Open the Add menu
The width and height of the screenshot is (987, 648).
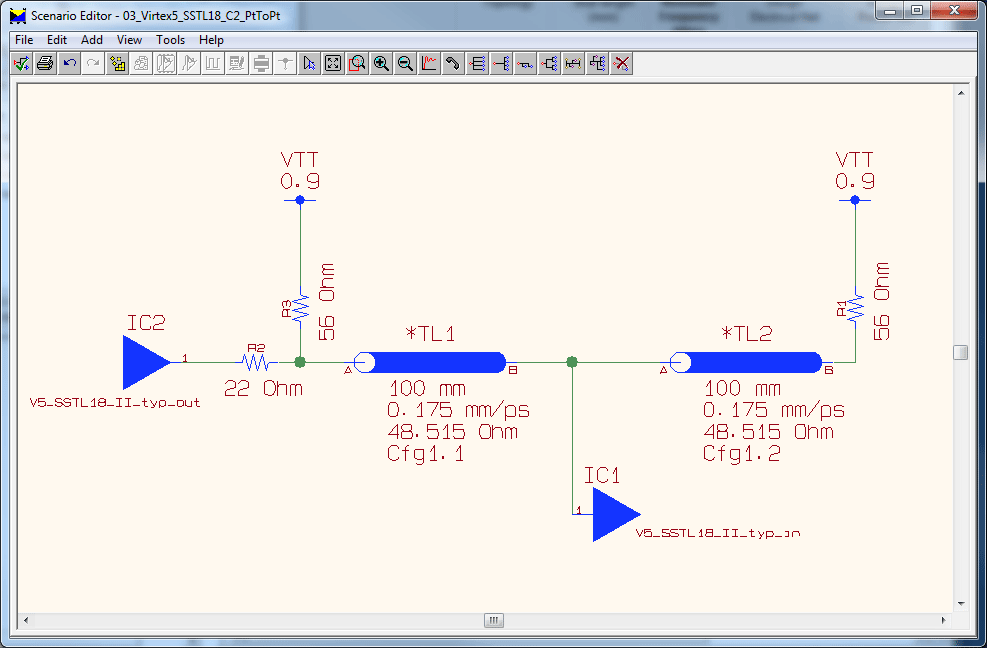pos(92,40)
